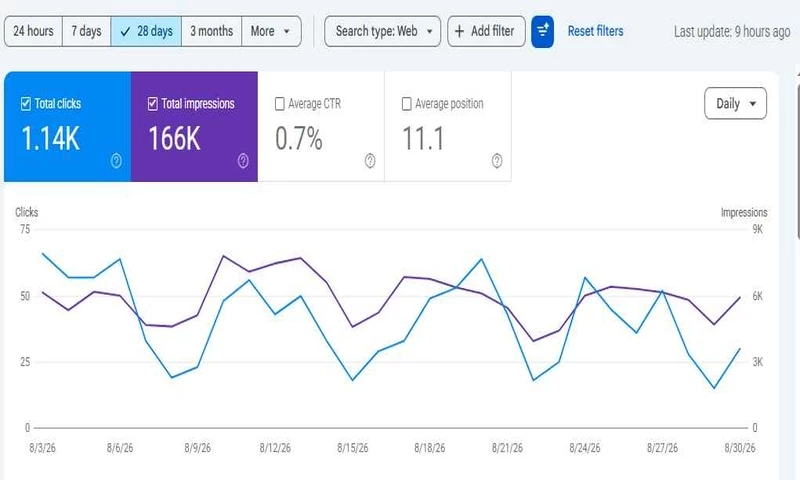
Task: Open help icon on Total clicks card
Action: (x=116, y=161)
